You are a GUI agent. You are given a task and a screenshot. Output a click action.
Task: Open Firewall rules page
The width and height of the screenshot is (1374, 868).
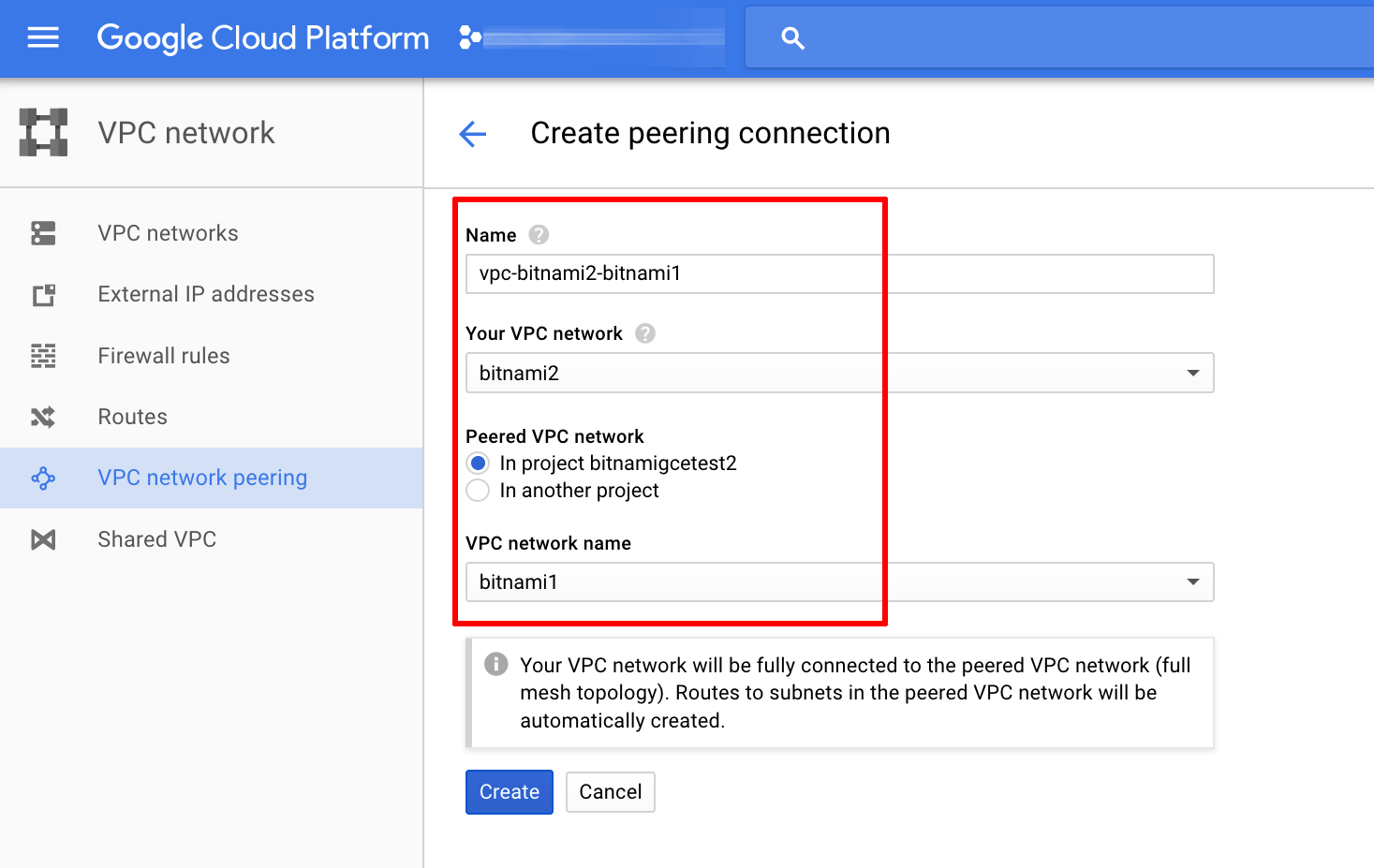coord(164,356)
